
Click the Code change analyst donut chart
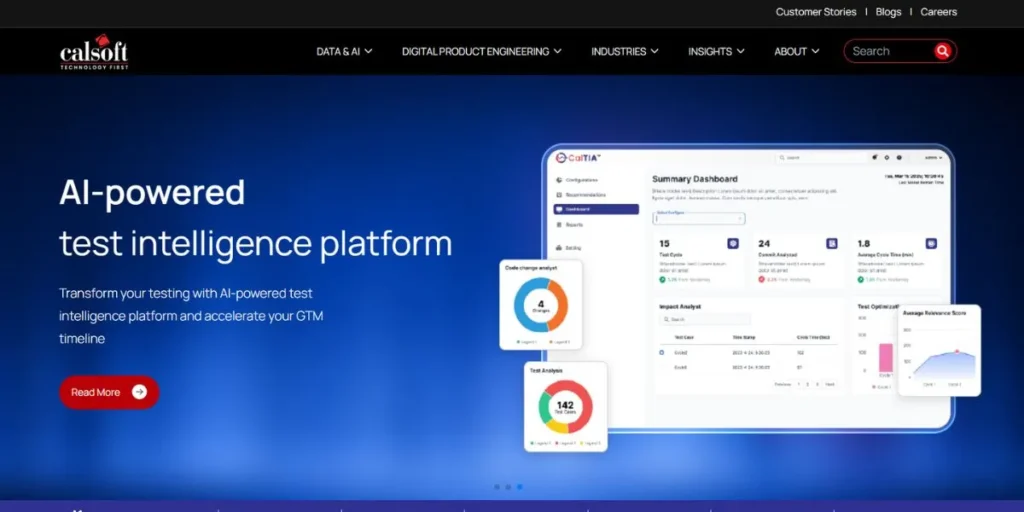540,305
